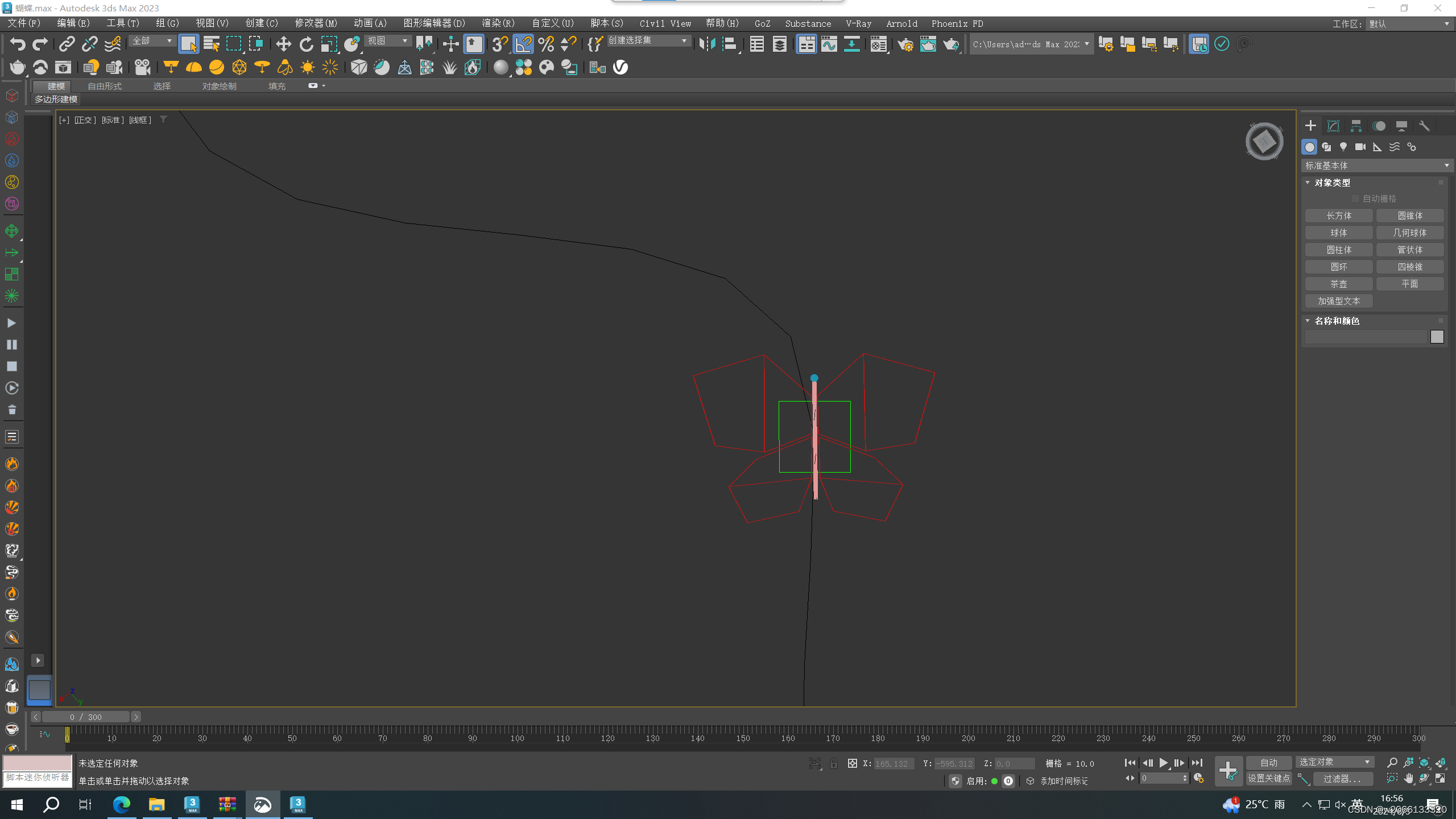
Task: Click the 茶壶 teapot primitive button
Action: [1339, 284]
